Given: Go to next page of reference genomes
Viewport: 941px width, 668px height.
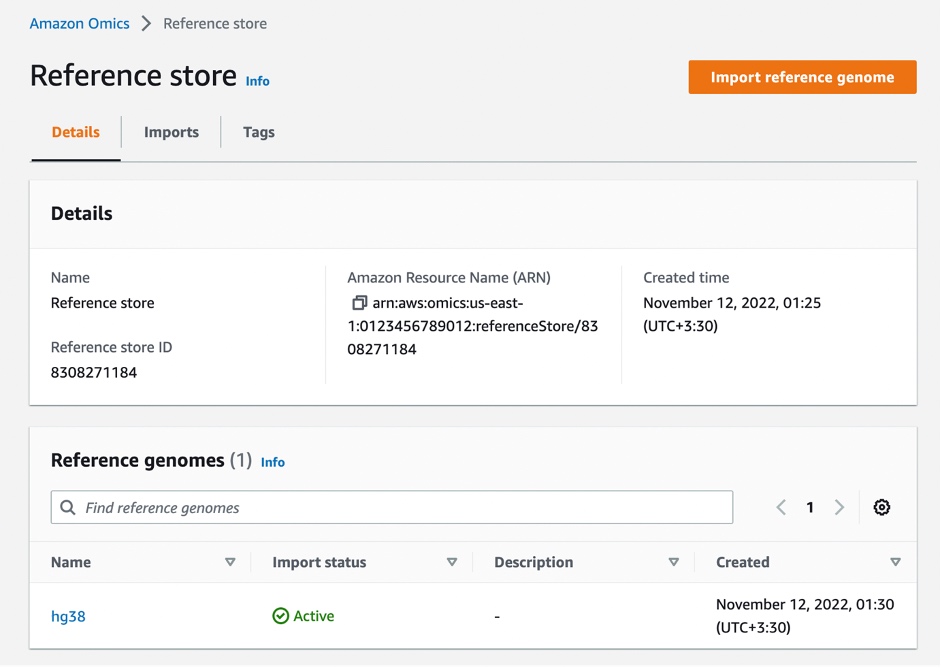Looking at the screenshot, I should pos(839,508).
